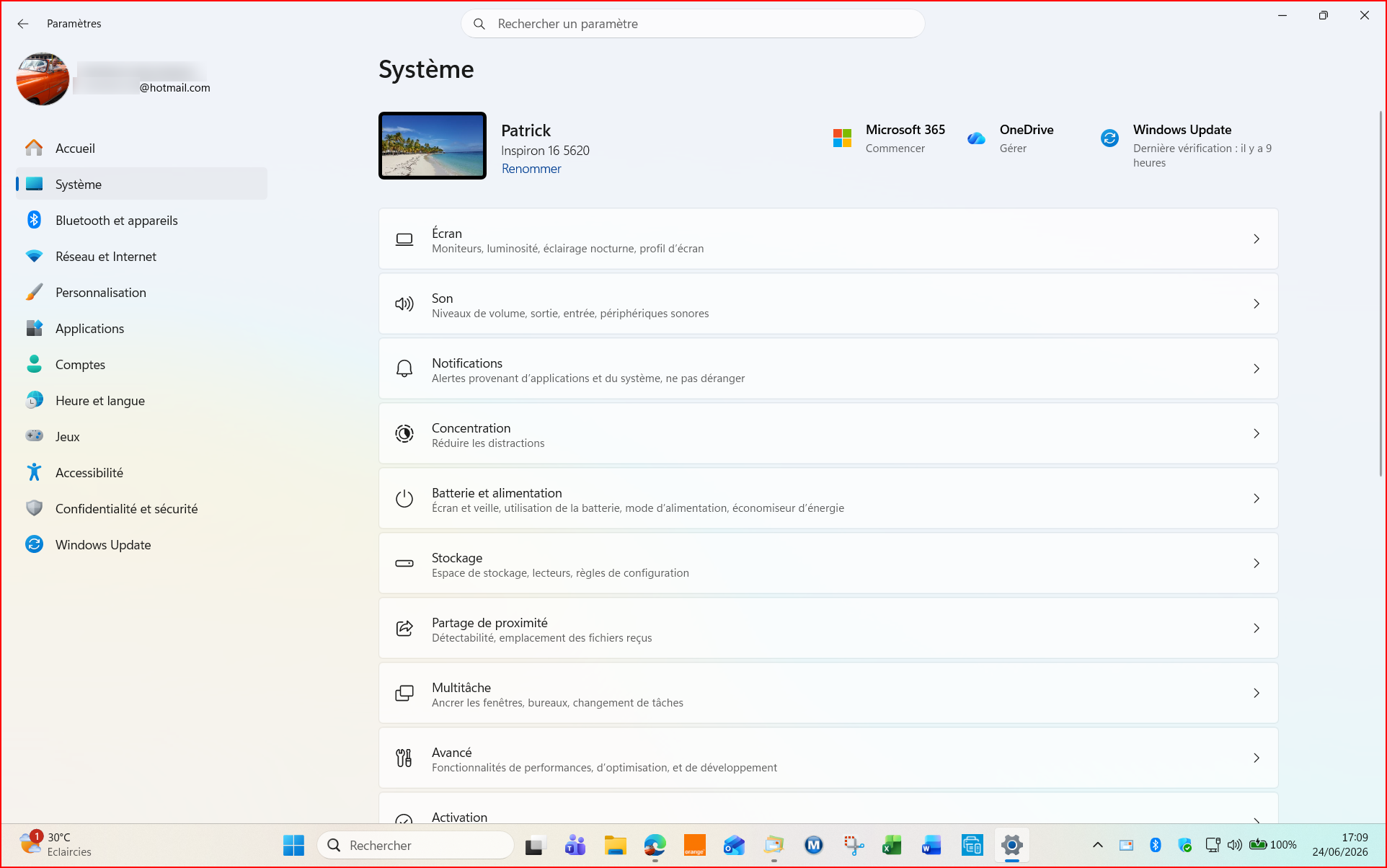Click the Heure et langue clock icon
The width and height of the screenshot is (1387, 868).
tap(34, 400)
